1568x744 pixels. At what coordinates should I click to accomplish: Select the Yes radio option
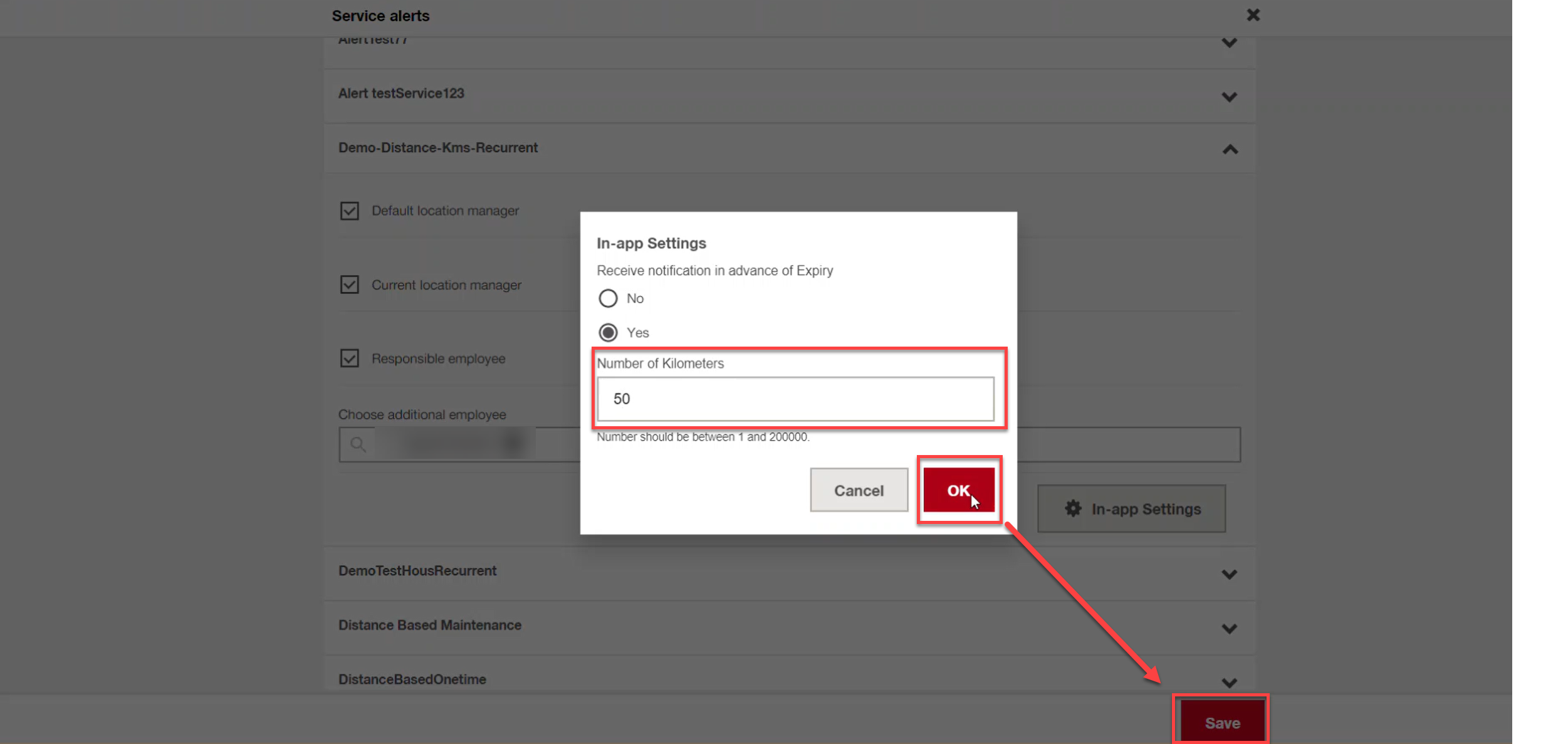(607, 332)
